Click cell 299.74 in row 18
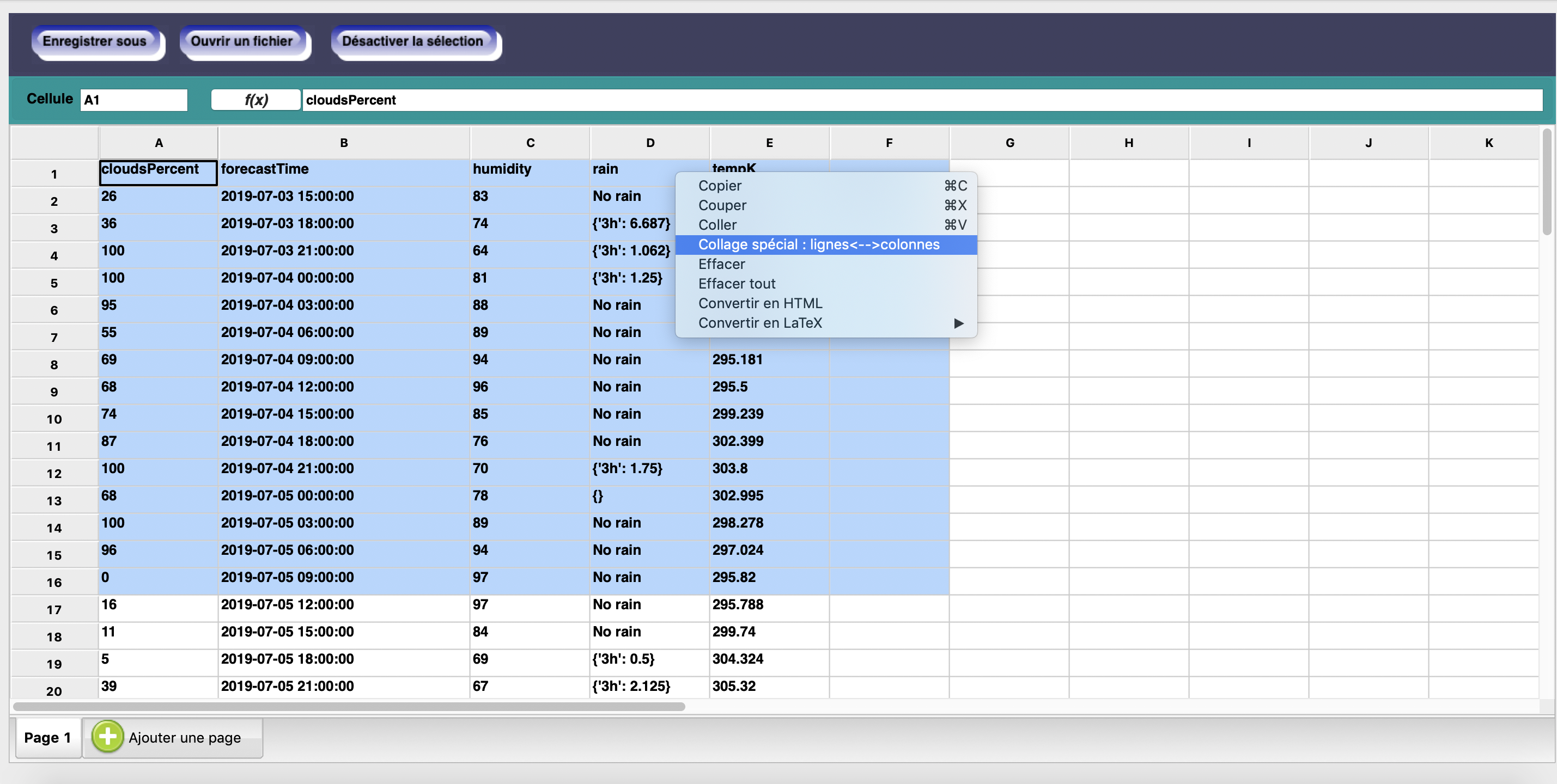 point(769,635)
